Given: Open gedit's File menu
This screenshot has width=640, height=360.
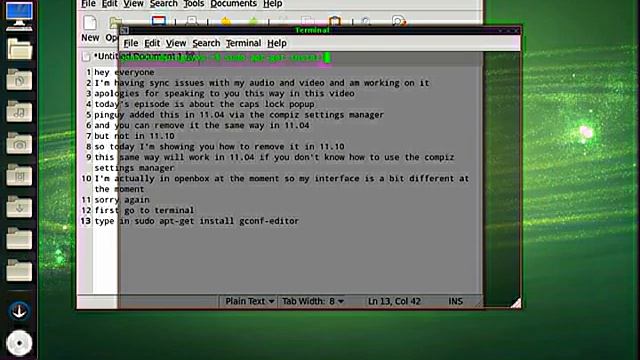Looking at the screenshot, I should [x=88, y=4].
